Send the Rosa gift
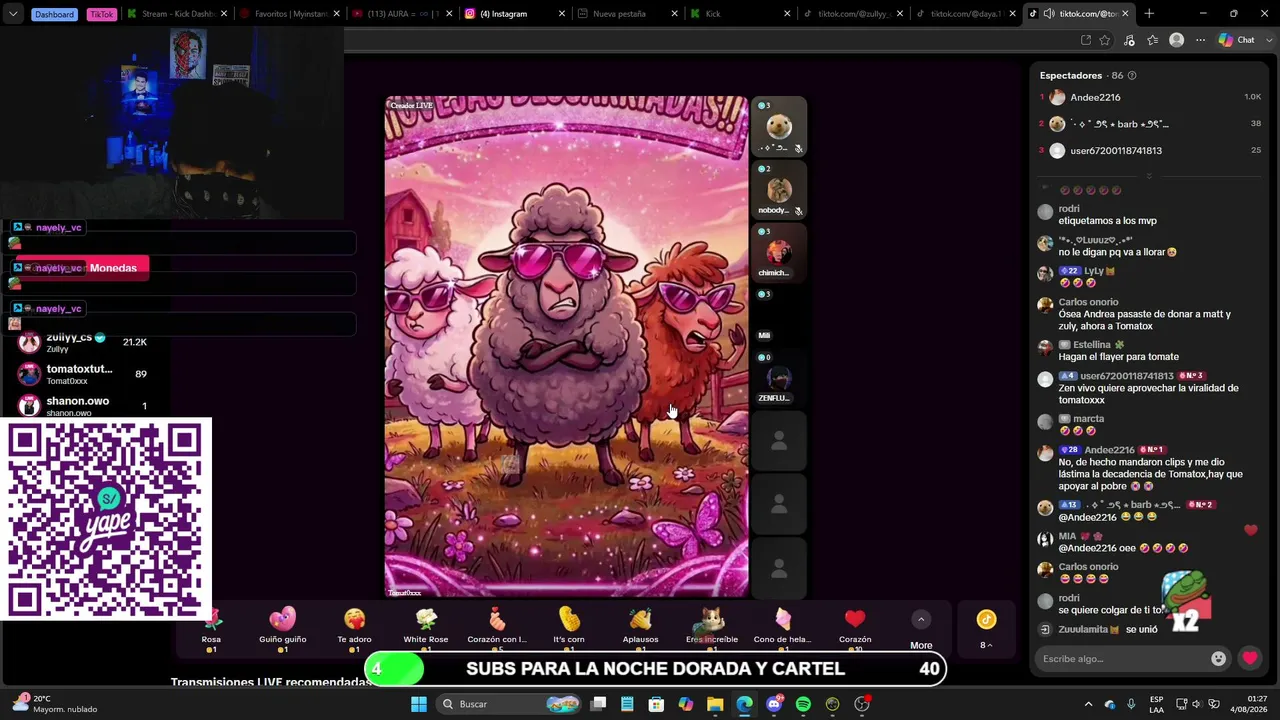The image size is (1280, 720). pyautogui.click(x=211, y=629)
